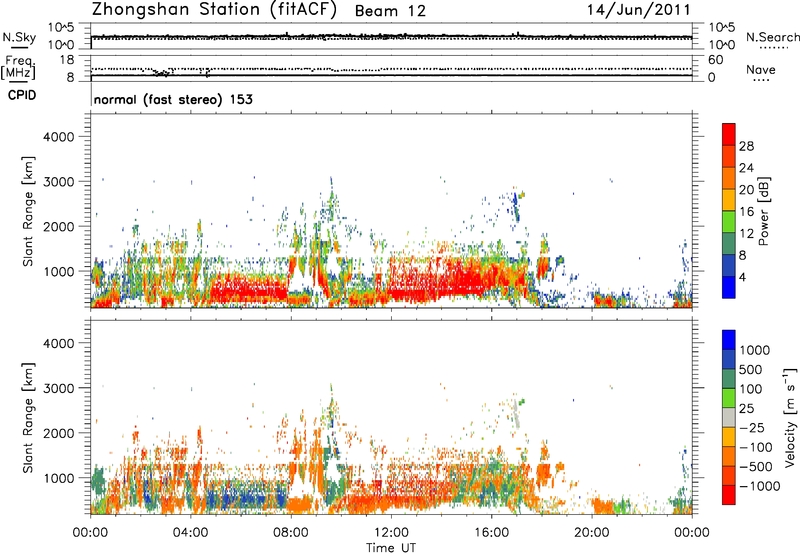Click the date "14/Jun/2011"

(638, 10)
